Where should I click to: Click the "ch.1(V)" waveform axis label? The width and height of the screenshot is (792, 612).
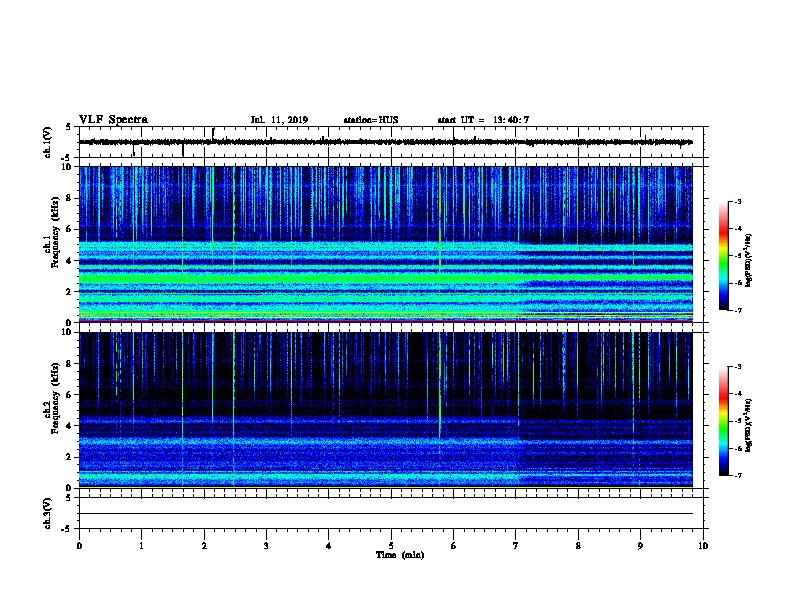click(47, 142)
